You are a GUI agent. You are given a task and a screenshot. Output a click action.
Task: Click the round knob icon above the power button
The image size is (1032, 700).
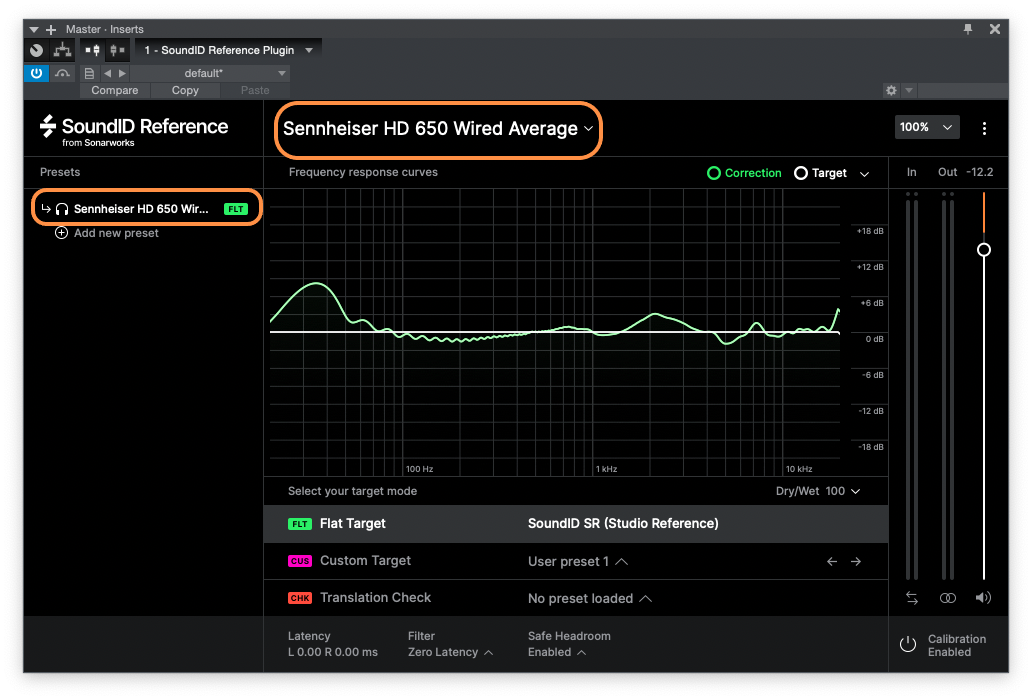36,50
